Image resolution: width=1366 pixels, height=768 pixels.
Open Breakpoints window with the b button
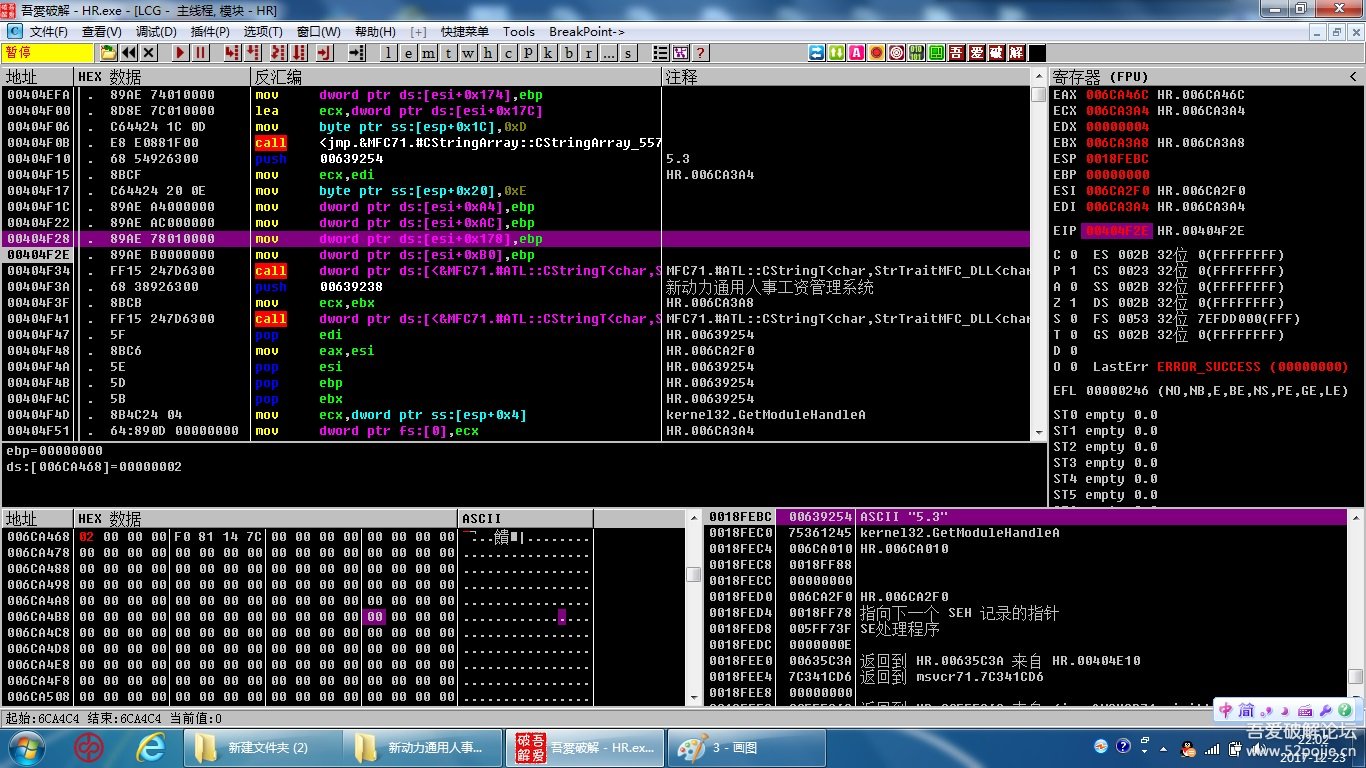click(x=569, y=53)
